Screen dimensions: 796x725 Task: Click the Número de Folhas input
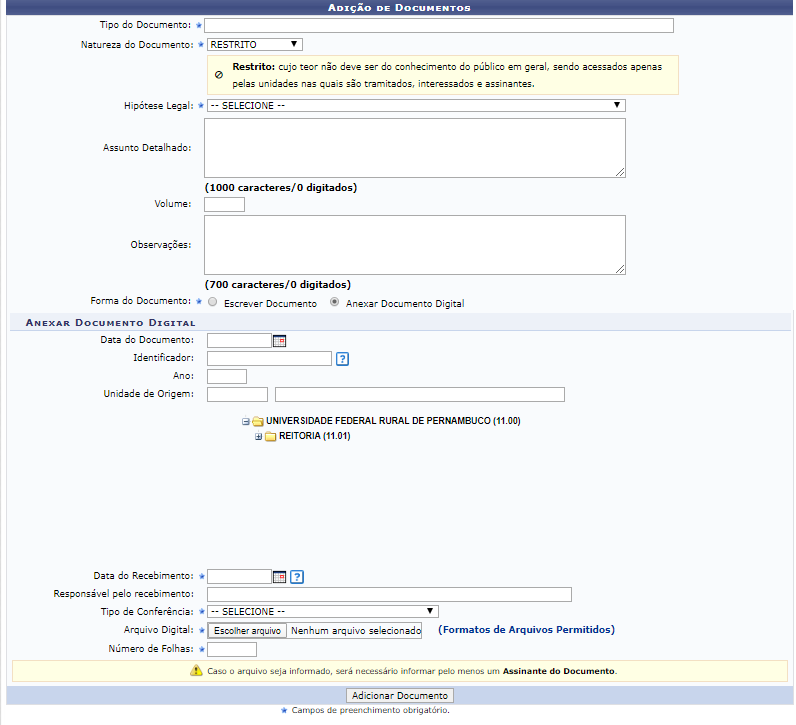point(232,650)
